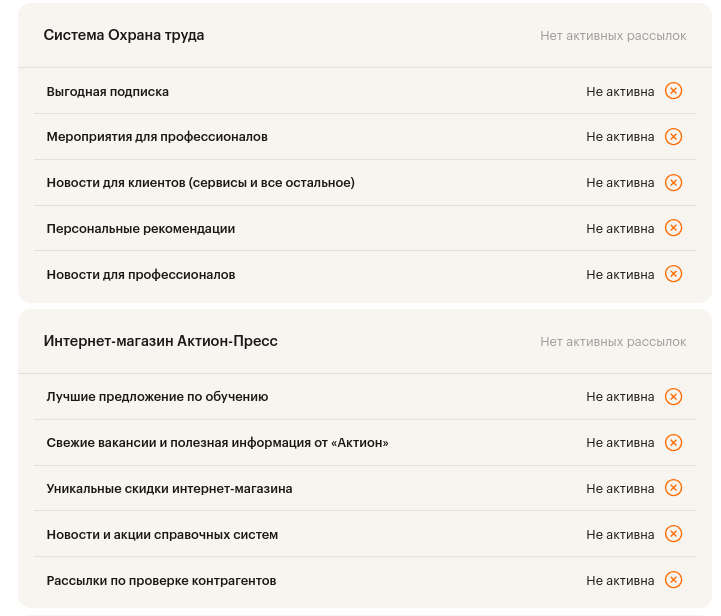Screen dimensions: 721x616
Task: Toggle Рассылки по проверке контрагентов status icon
Action: tap(674, 580)
